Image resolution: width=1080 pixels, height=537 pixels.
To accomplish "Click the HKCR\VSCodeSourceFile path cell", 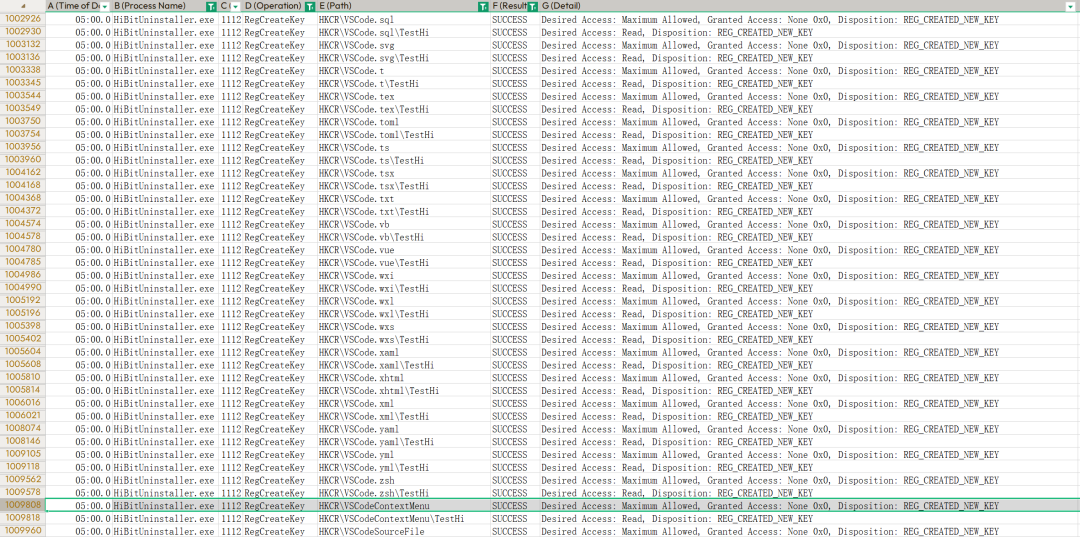I will [404, 531].
